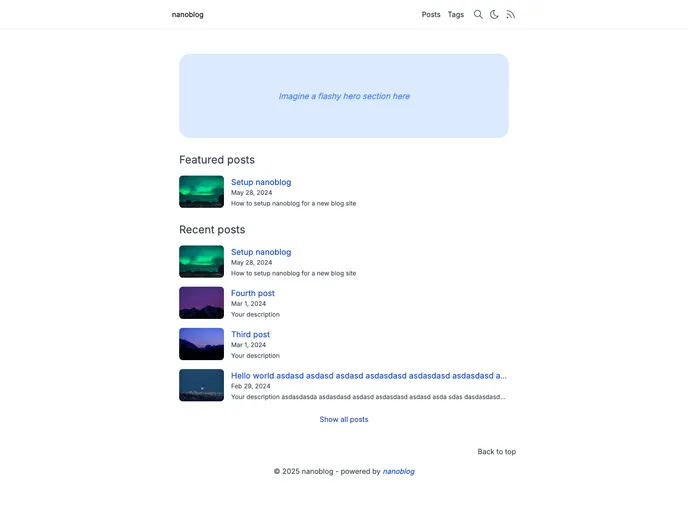Open the Posts menu item

pyautogui.click(x=431, y=14)
